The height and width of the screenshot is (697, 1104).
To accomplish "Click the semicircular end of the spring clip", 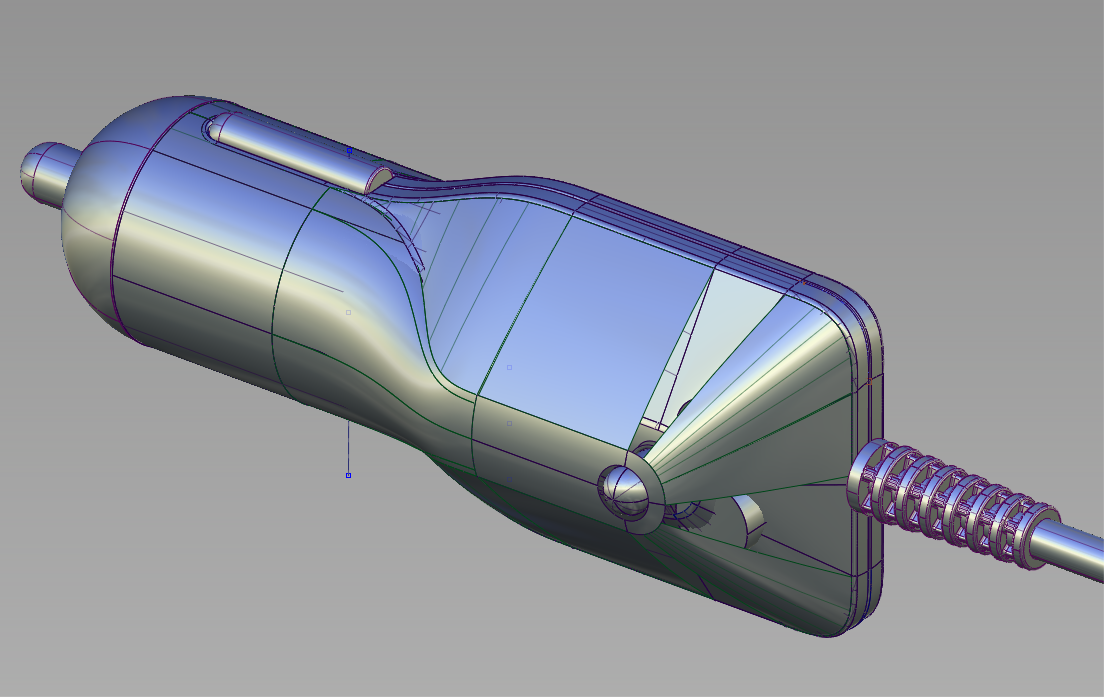I will (x=378, y=180).
